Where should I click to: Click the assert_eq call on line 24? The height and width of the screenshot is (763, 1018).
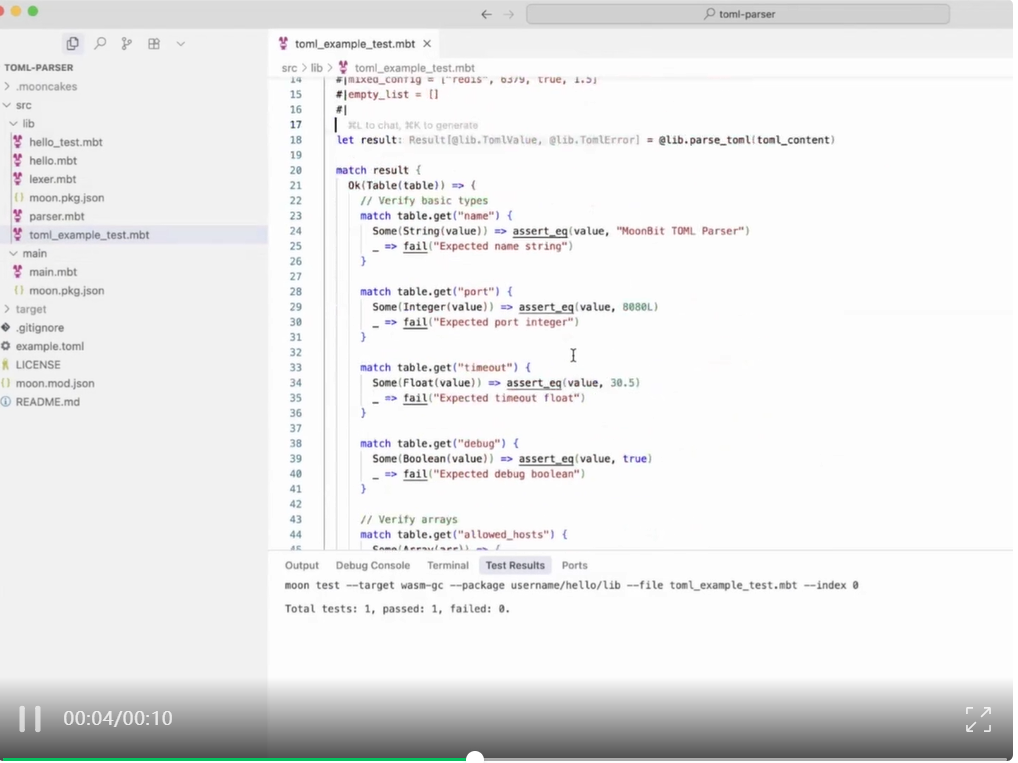(x=540, y=231)
